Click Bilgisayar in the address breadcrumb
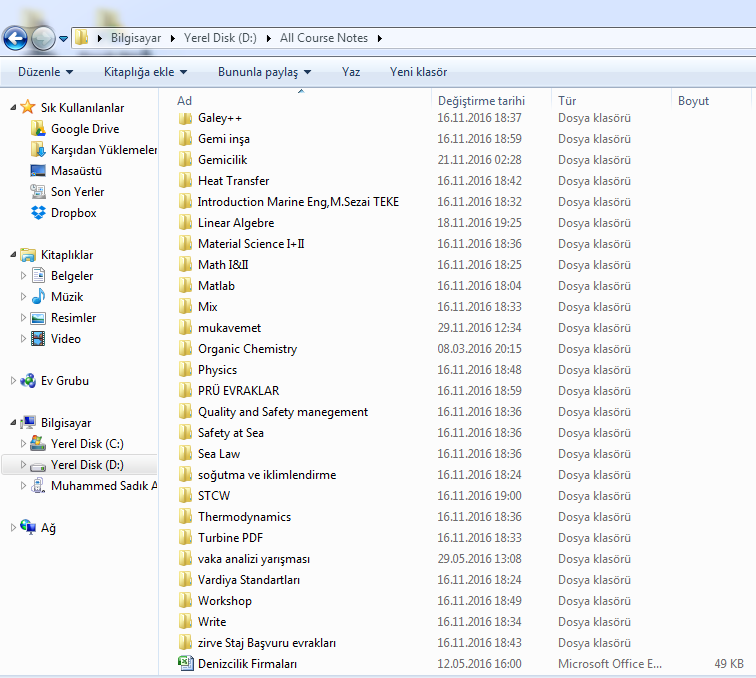 point(136,38)
